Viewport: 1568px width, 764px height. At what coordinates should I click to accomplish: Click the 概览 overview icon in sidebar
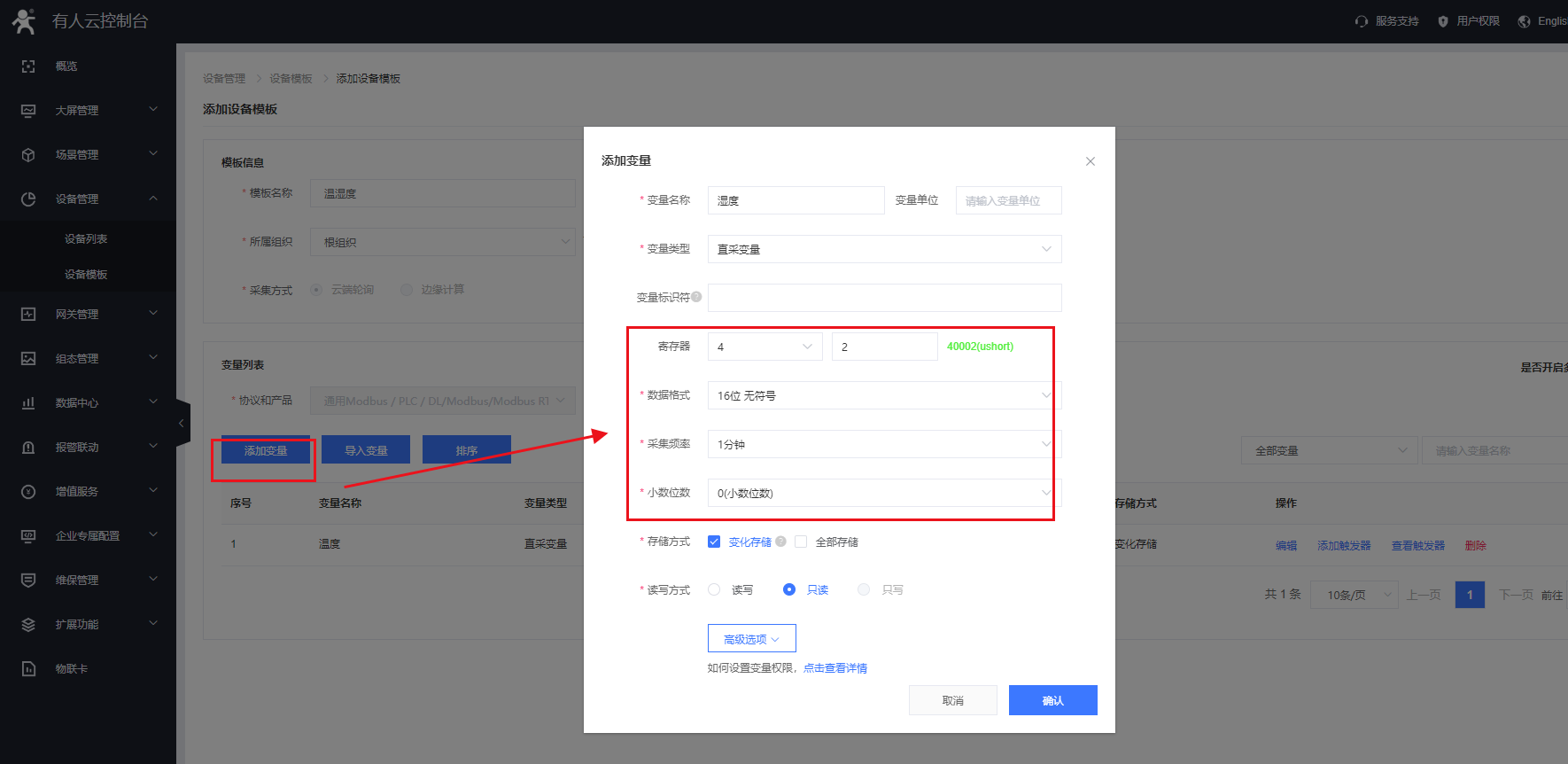tap(28, 66)
